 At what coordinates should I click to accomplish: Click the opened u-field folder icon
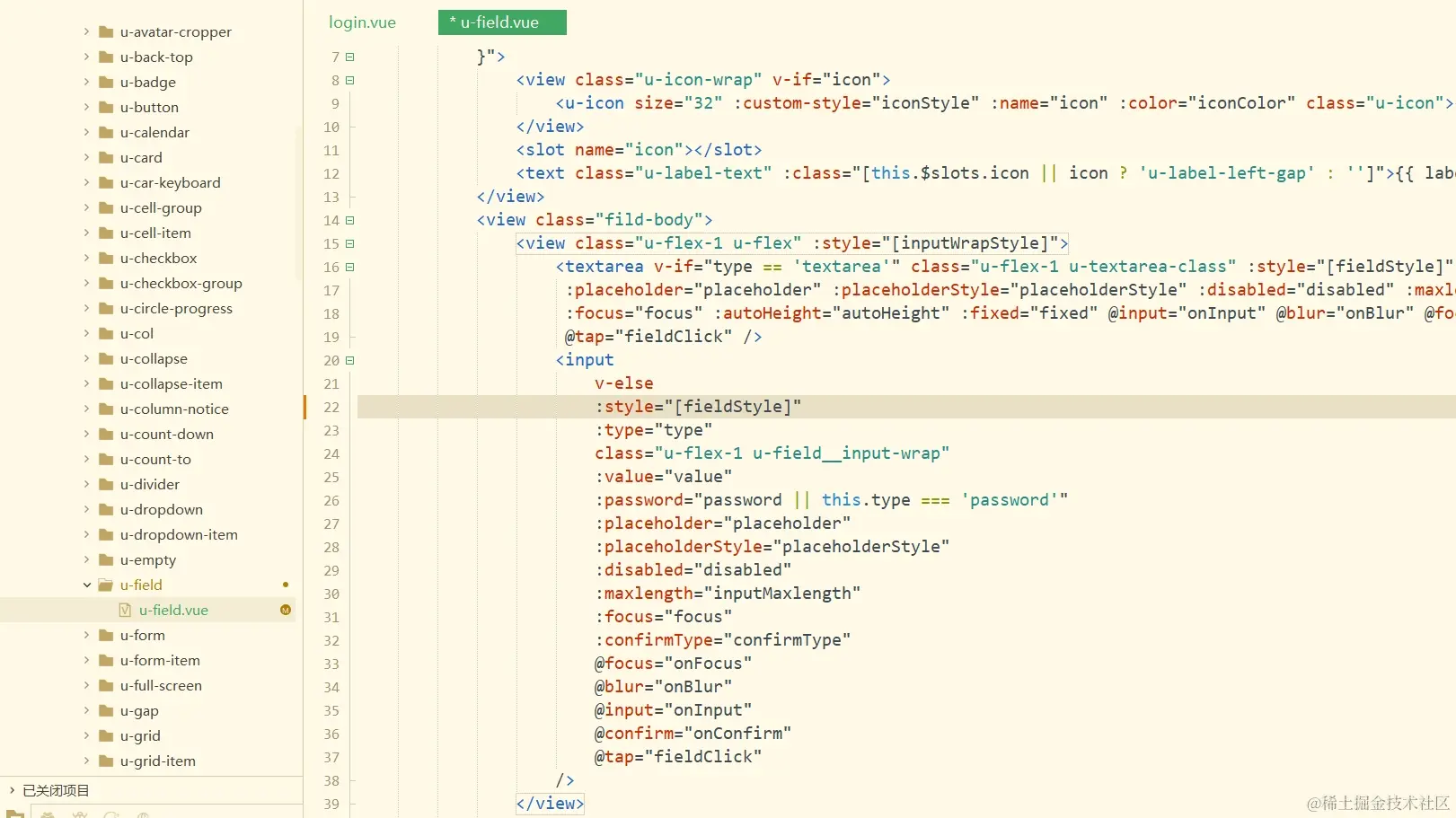point(106,585)
